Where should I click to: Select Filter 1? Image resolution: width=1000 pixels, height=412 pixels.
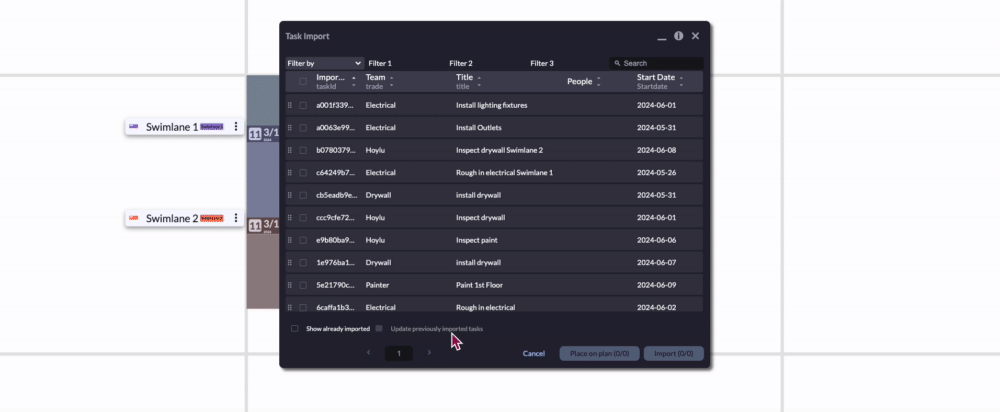(380, 63)
